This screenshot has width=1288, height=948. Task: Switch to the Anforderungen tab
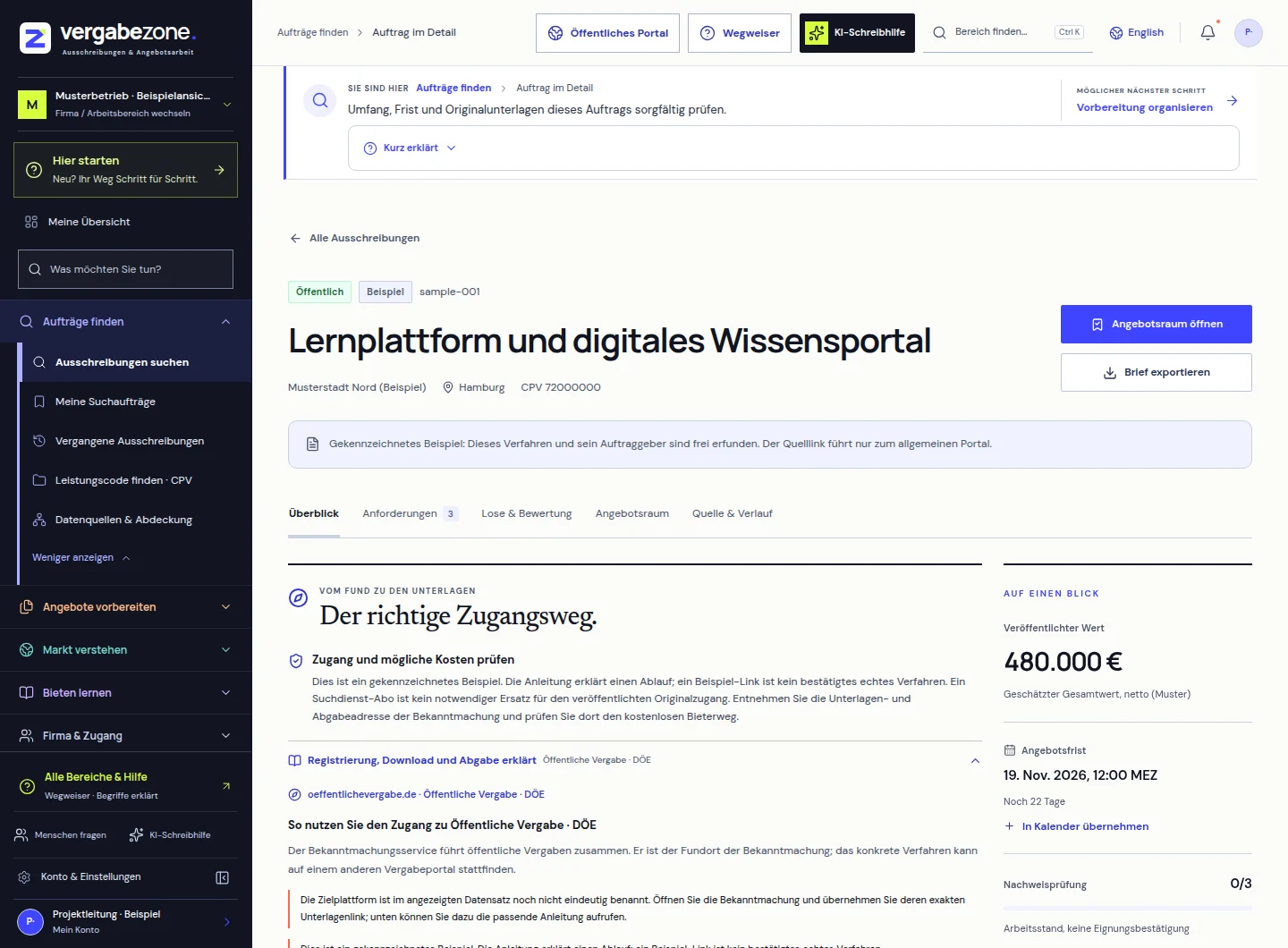click(410, 514)
